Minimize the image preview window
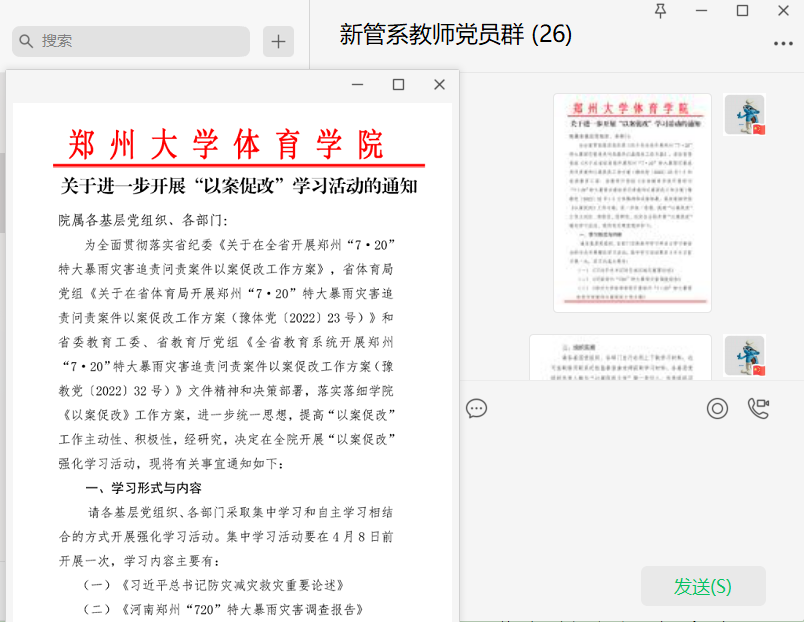Viewport: 804px width, 622px height. pyautogui.click(x=357, y=85)
